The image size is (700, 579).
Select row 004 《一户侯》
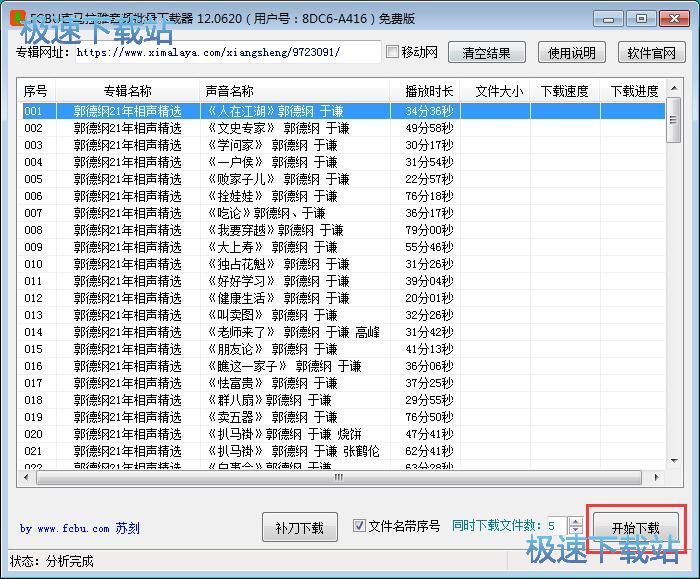(342, 162)
